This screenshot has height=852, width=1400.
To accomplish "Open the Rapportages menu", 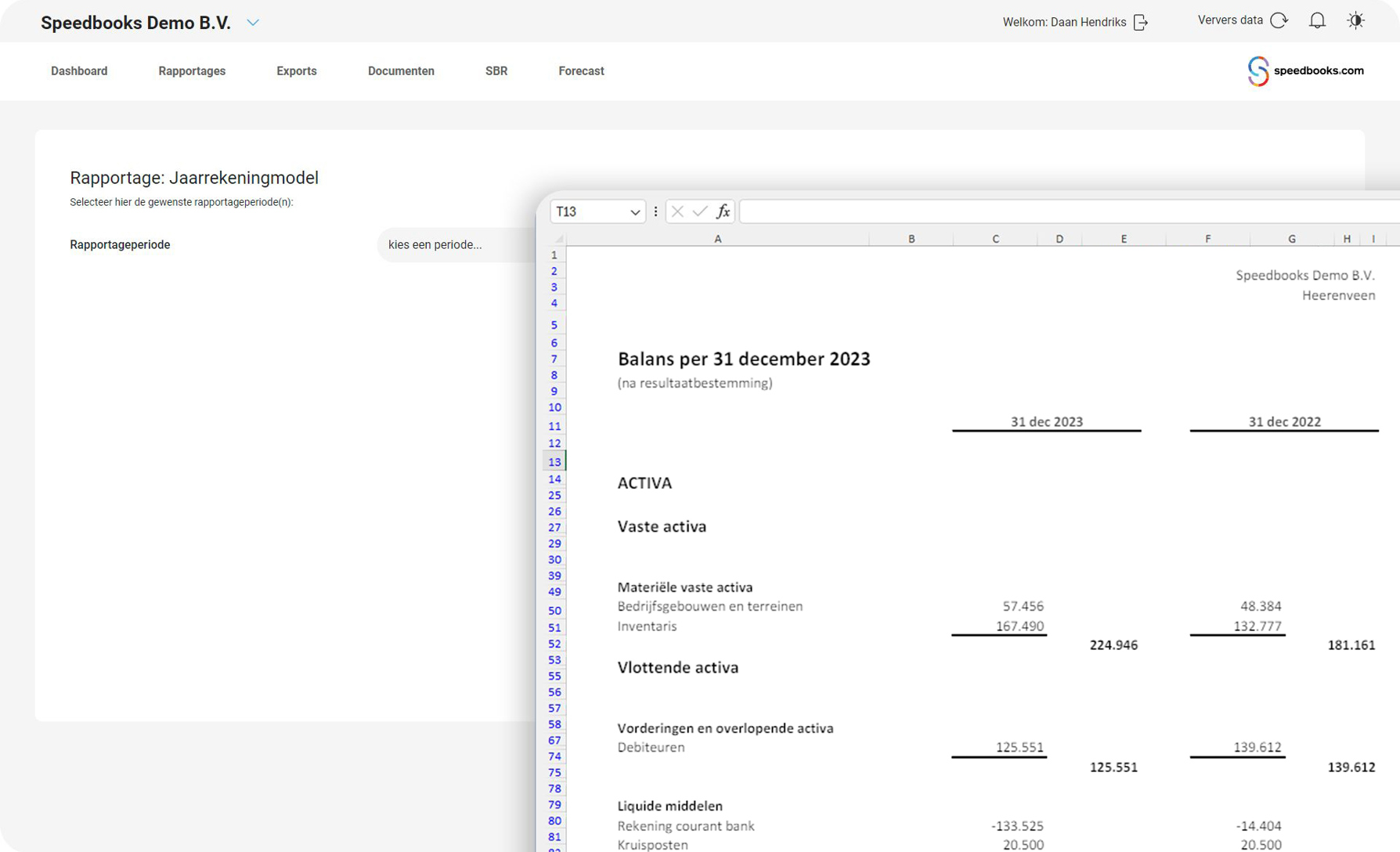I will 192,71.
